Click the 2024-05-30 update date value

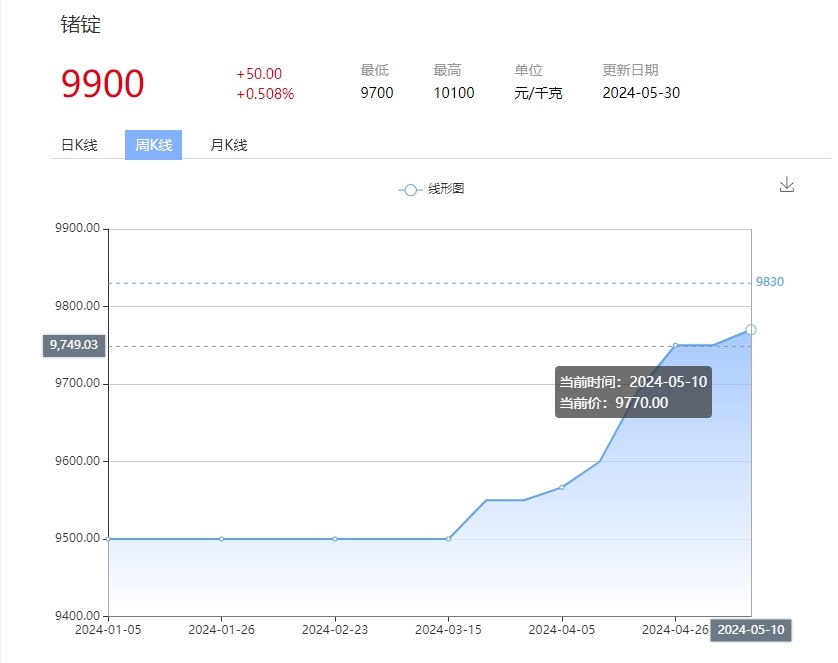[641, 93]
